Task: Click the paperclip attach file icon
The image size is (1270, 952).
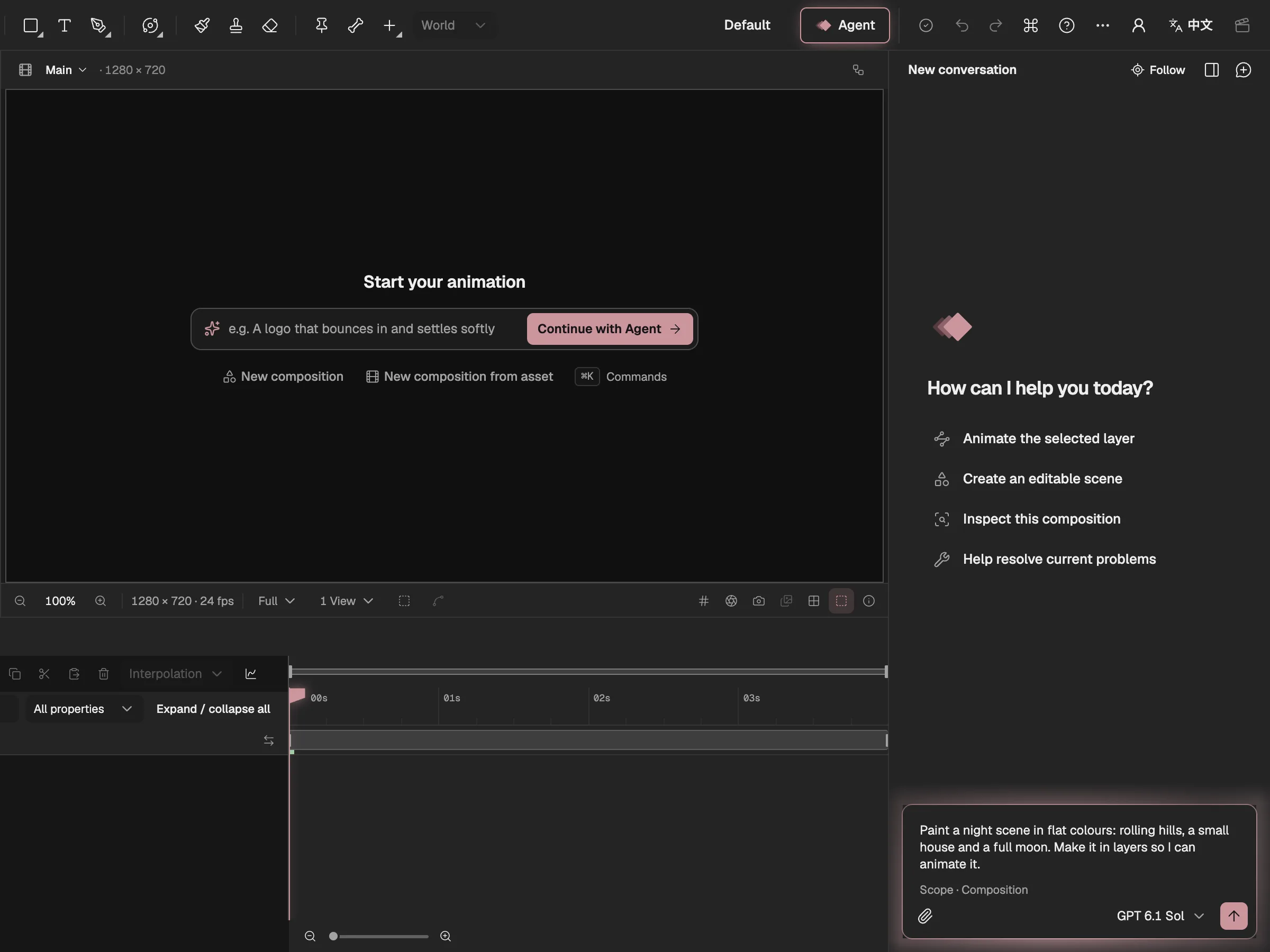Action: click(925, 917)
